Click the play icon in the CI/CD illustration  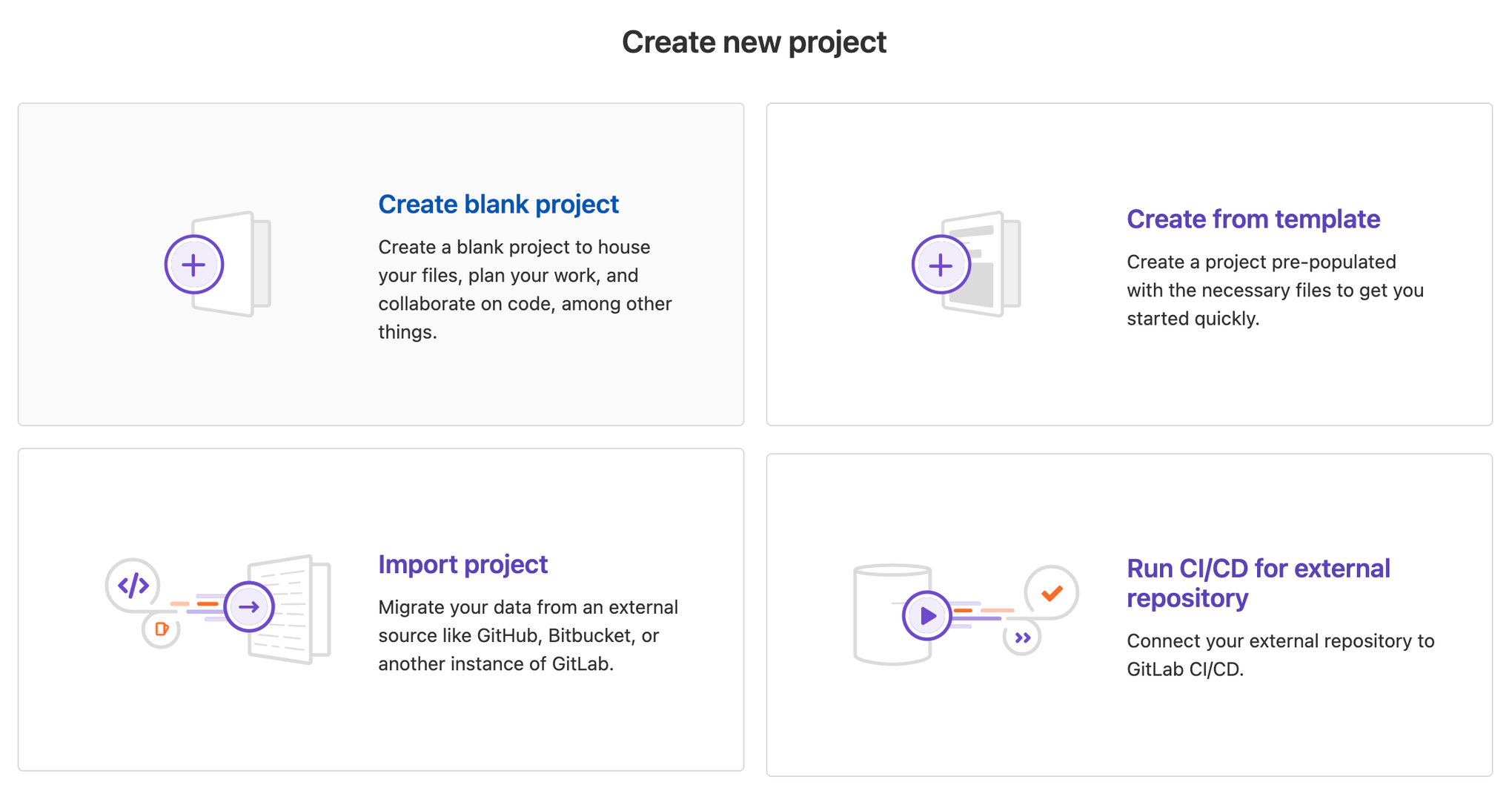[926, 615]
